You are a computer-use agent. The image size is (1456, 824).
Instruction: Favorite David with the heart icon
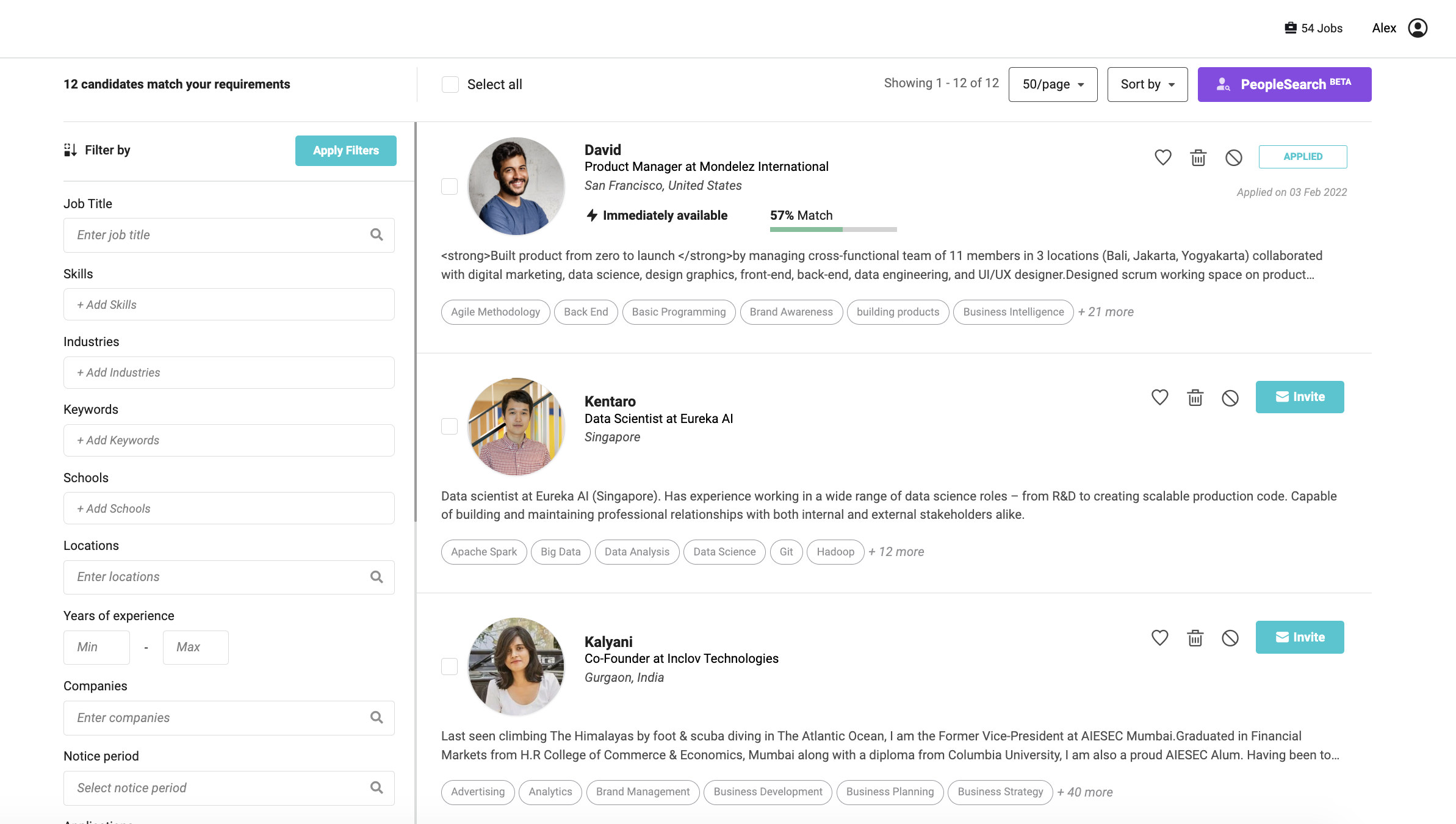1162,157
